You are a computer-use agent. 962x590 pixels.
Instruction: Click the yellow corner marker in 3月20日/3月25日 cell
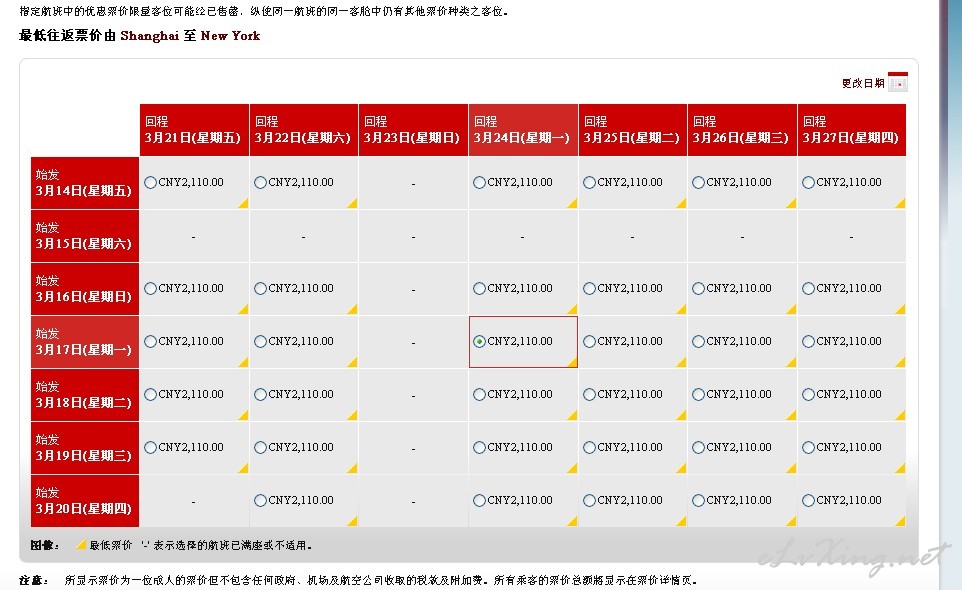coord(681,521)
